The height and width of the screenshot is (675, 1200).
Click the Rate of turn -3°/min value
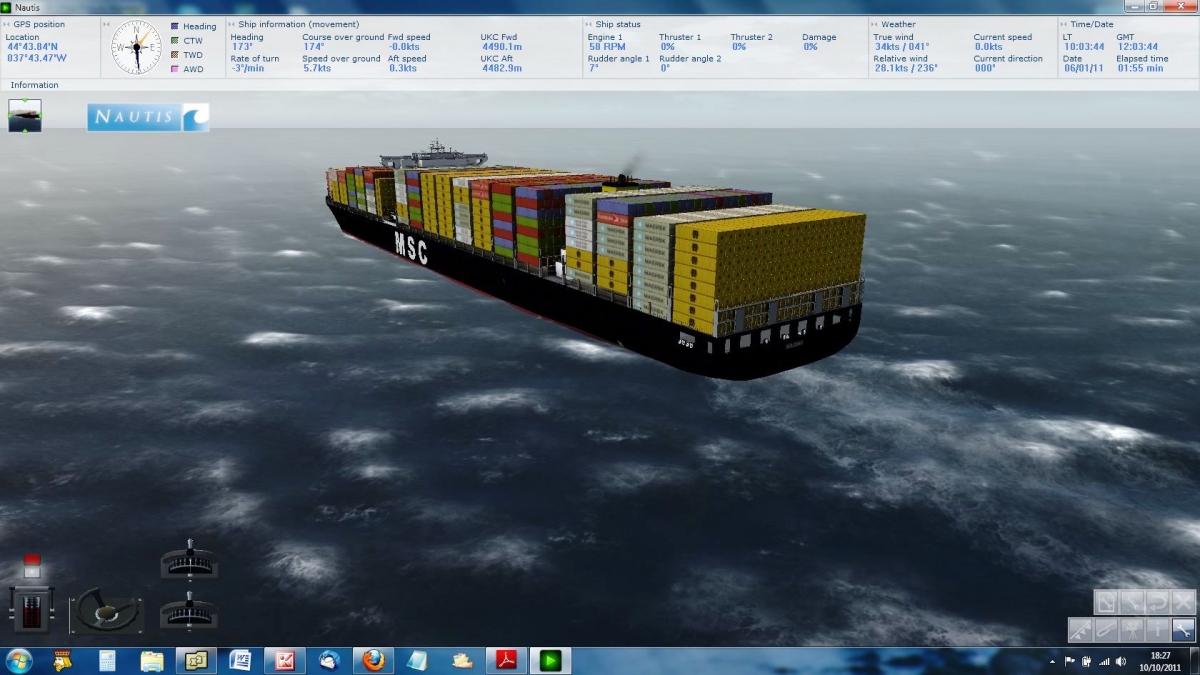pyautogui.click(x=247, y=68)
